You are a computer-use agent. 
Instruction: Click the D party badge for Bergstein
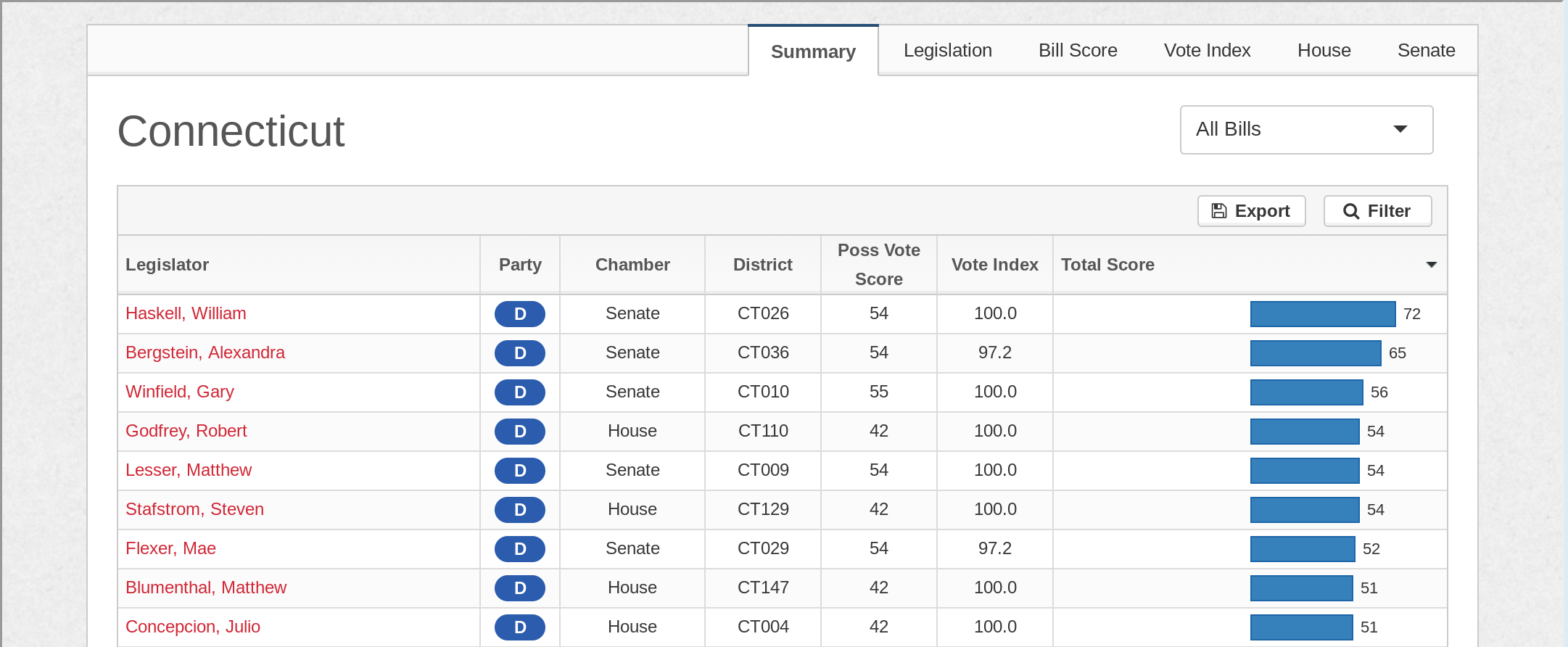click(519, 353)
